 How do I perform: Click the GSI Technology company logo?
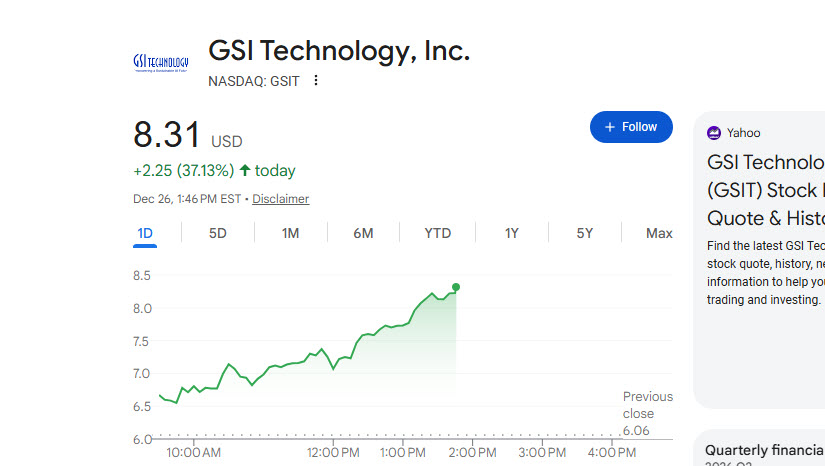tap(160, 63)
